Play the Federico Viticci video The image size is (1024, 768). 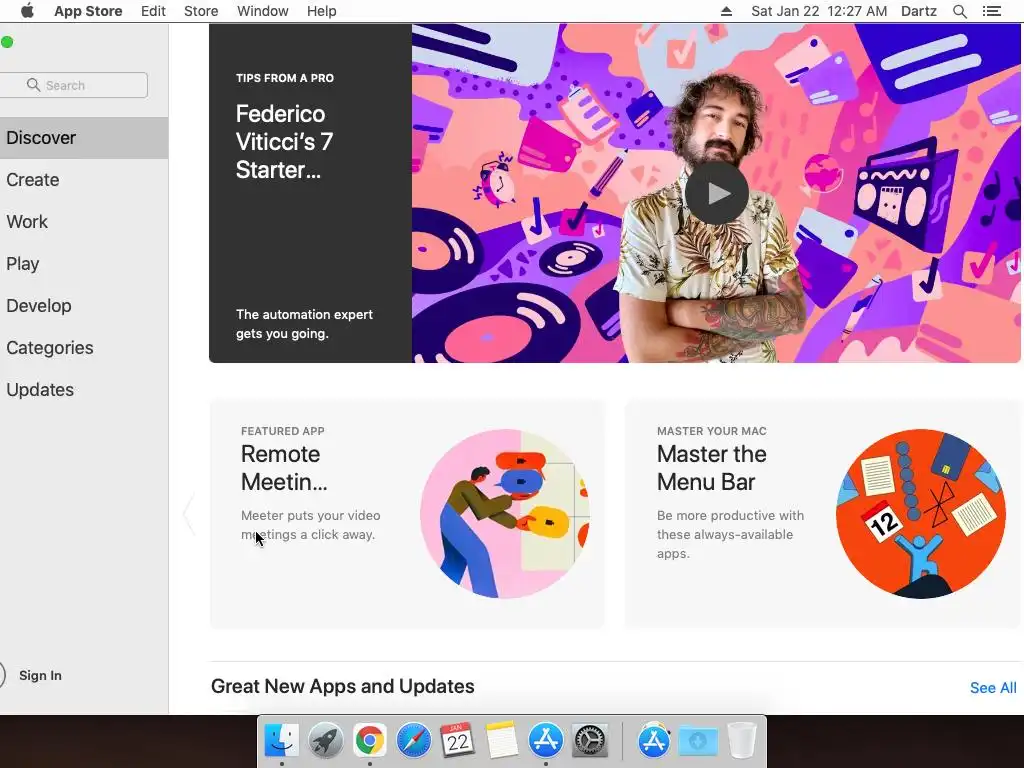point(716,193)
